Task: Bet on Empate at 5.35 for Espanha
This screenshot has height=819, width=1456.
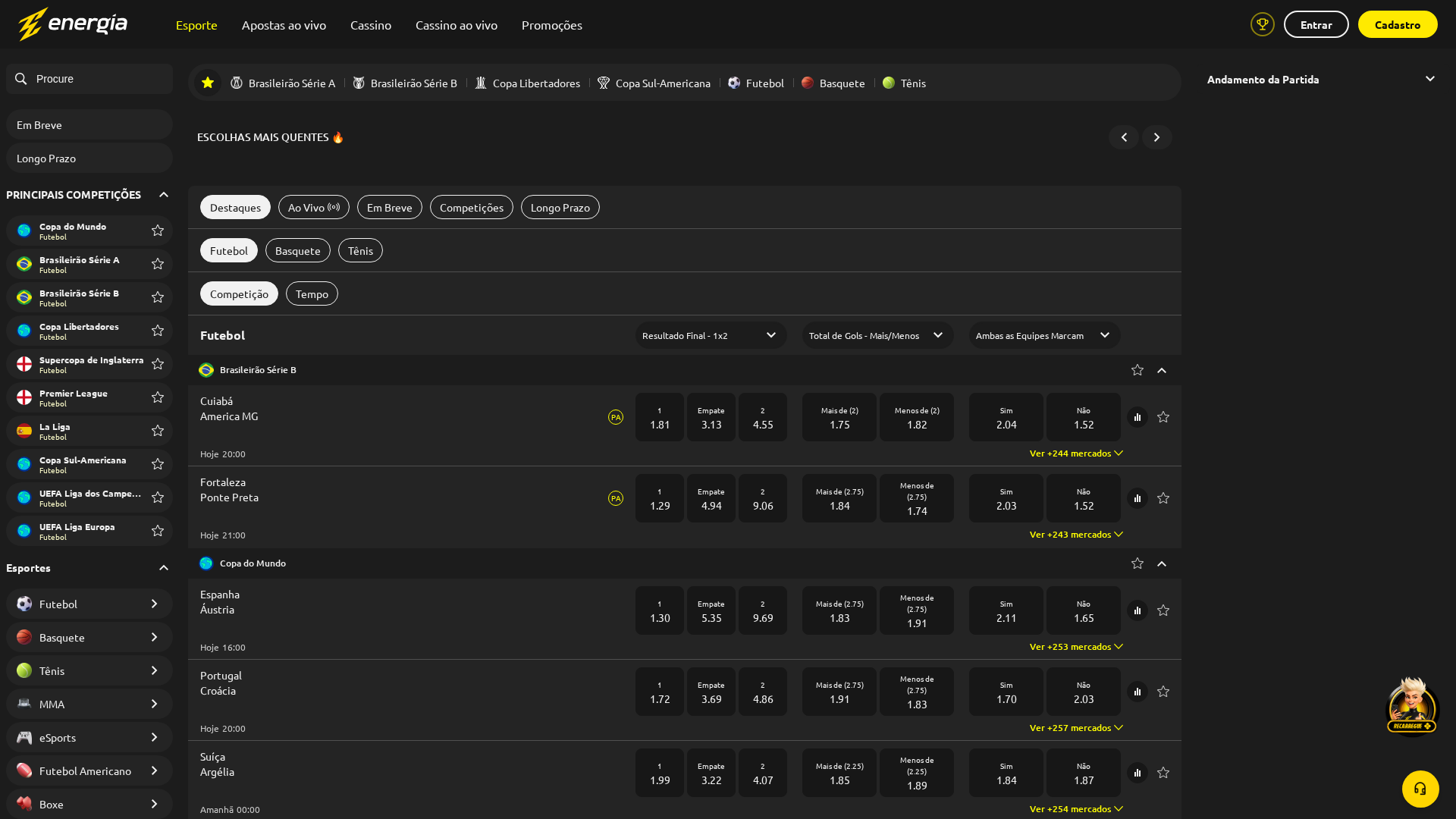Action: click(x=711, y=610)
